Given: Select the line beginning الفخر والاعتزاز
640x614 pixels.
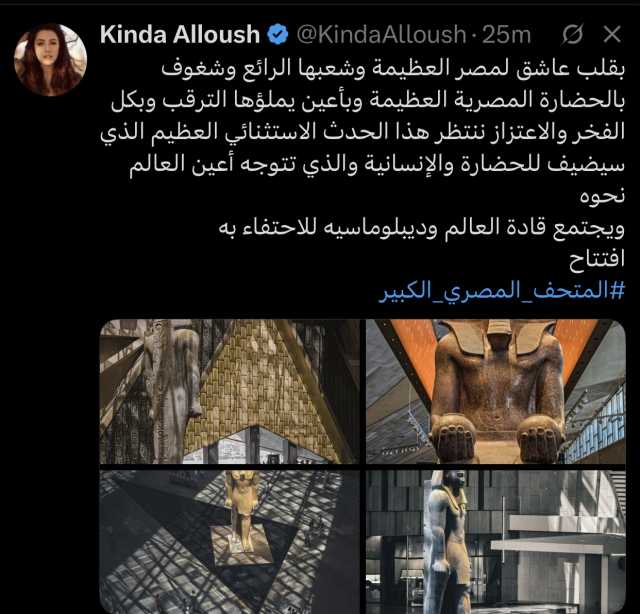Looking at the screenshot, I should tap(363, 132).
